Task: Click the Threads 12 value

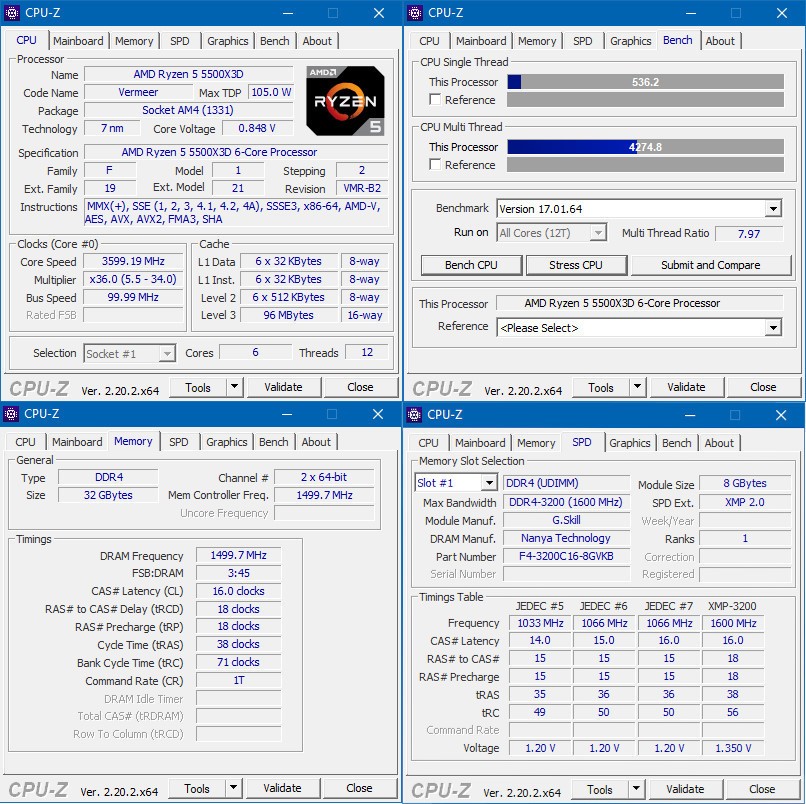Action: (x=367, y=352)
